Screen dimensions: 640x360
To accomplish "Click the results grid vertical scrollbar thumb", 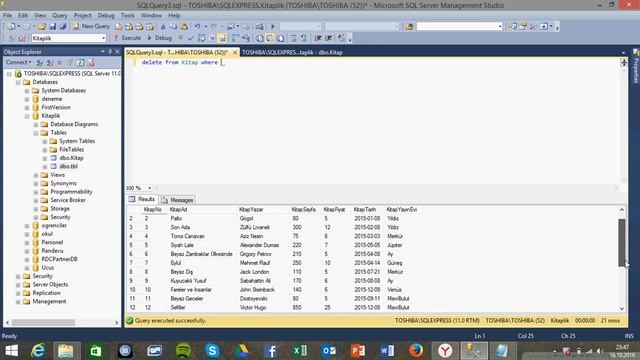I will 622,242.
